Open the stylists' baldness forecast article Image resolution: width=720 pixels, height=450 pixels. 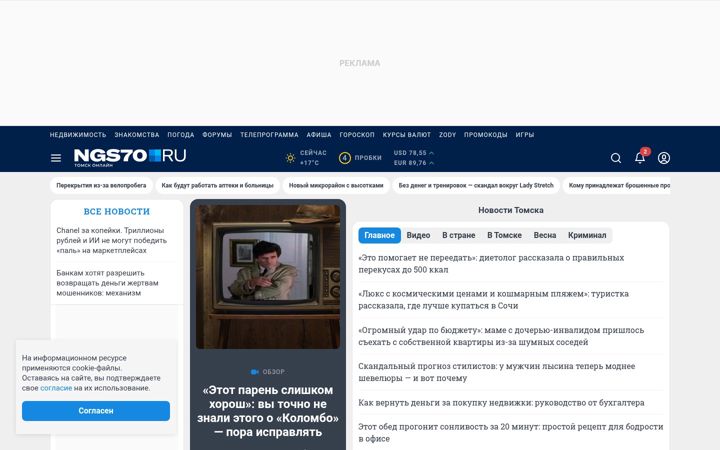click(496, 372)
